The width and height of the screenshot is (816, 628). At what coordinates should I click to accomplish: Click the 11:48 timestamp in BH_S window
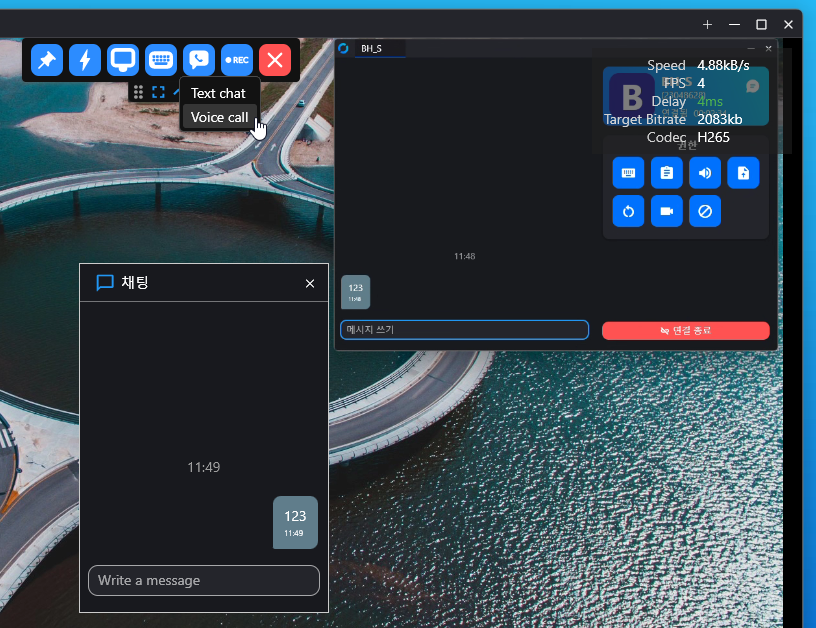point(464,256)
